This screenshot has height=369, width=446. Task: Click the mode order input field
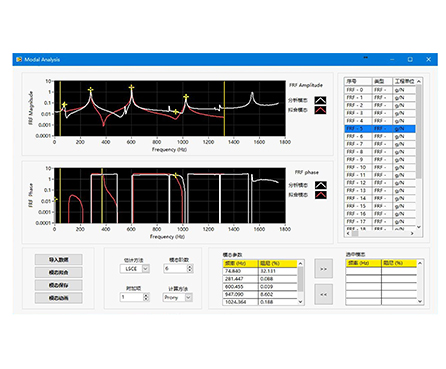coord(176,268)
